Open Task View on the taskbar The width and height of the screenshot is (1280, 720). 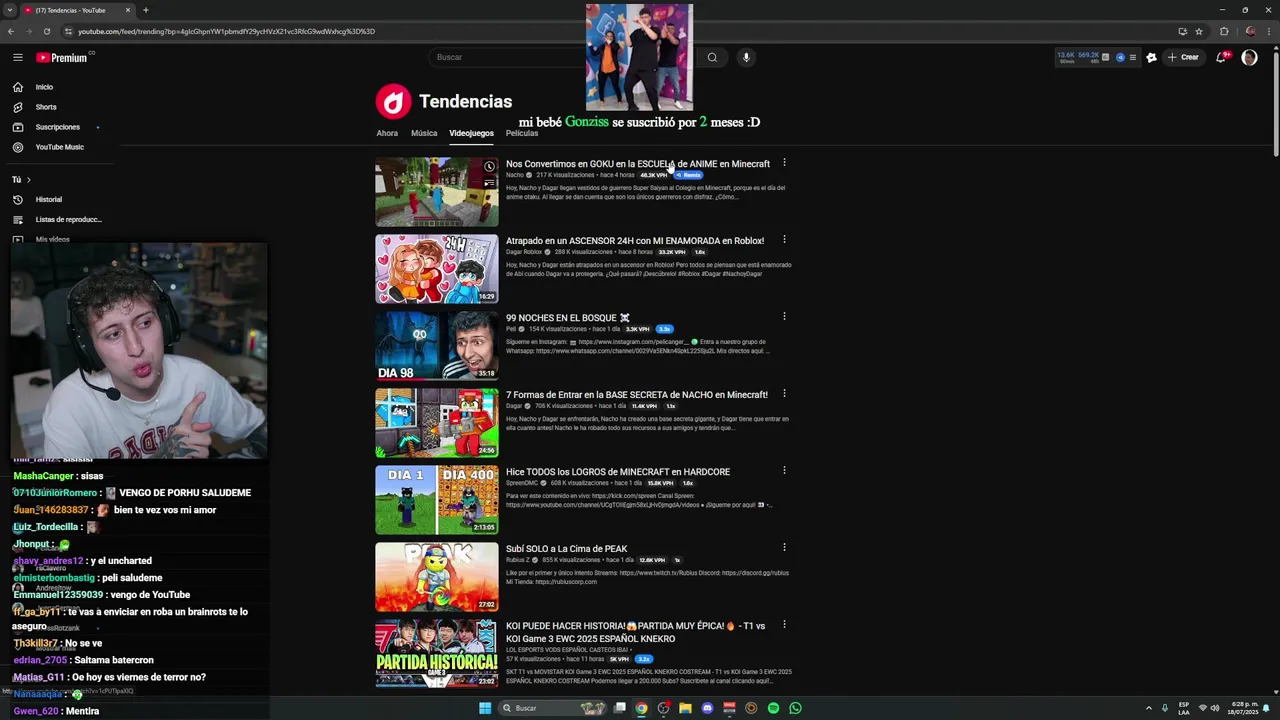(x=619, y=708)
